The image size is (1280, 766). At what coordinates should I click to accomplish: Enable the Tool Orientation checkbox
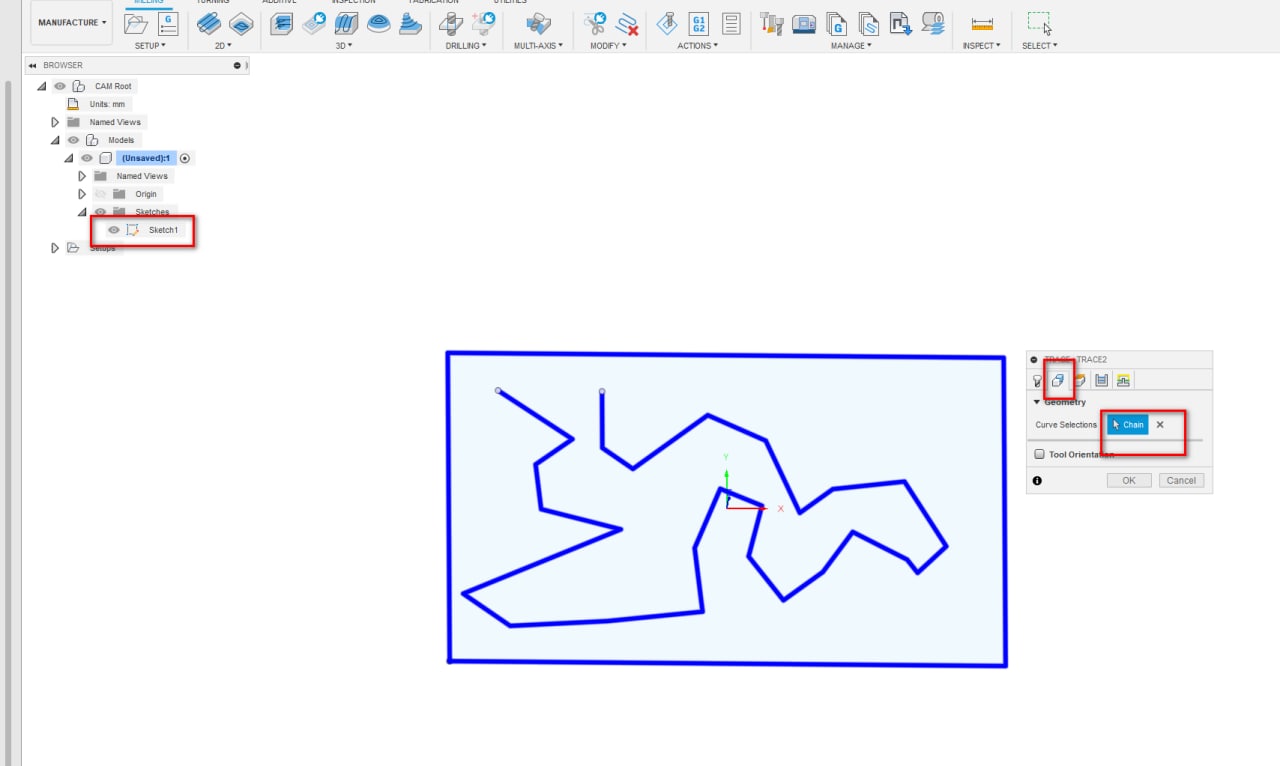(1040, 454)
